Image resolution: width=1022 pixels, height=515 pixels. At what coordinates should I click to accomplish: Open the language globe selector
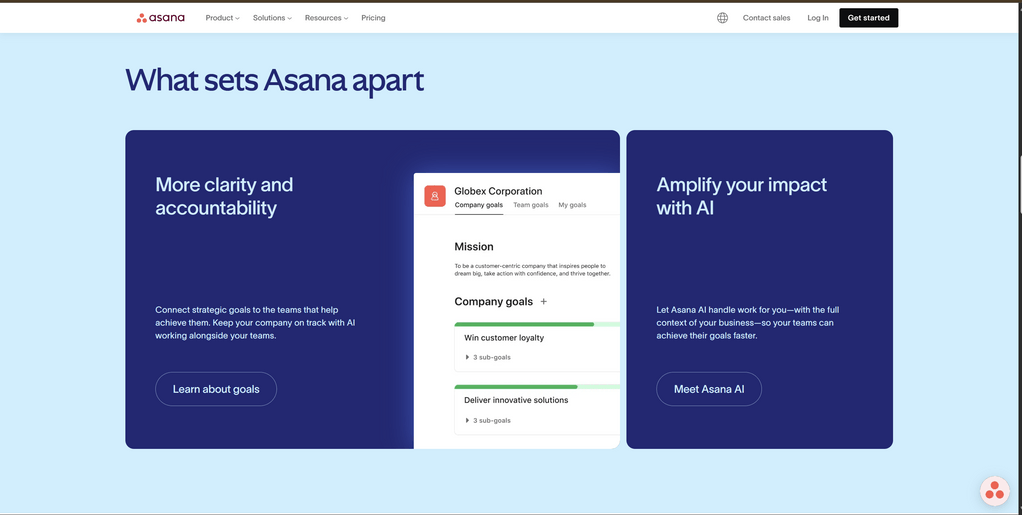pyautogui.click(x=722, y=18)
